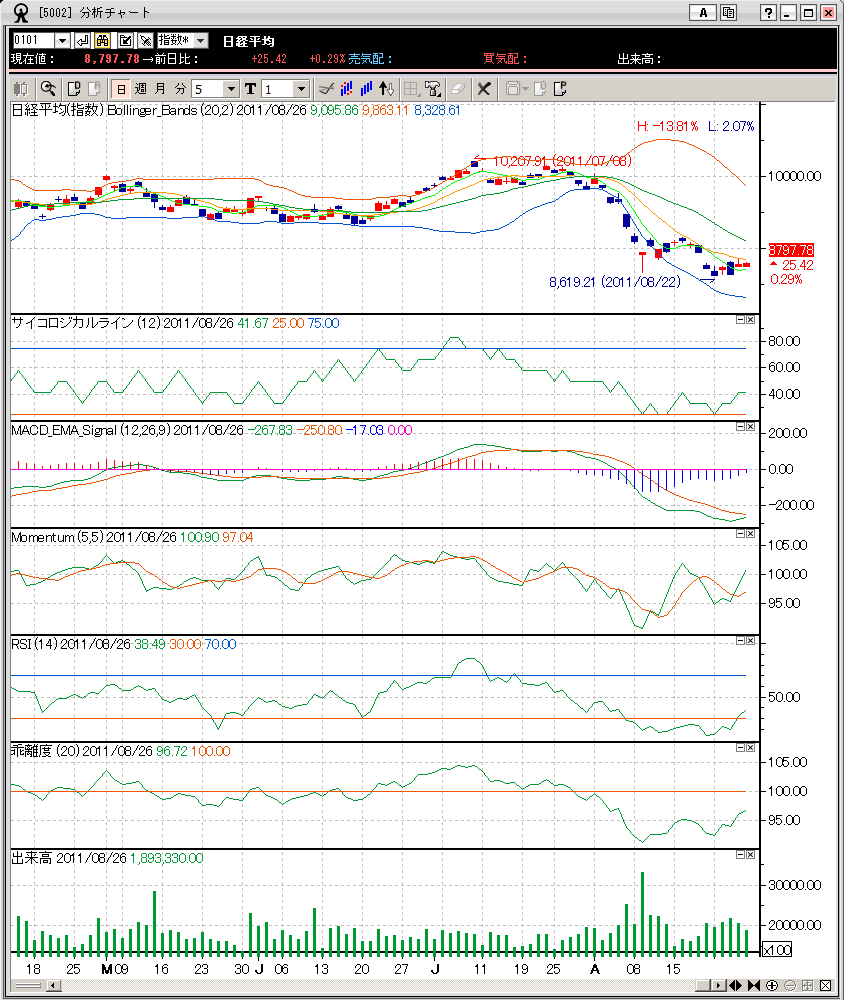Minimize the RSI (14) indicator panel

click(739, 641)
